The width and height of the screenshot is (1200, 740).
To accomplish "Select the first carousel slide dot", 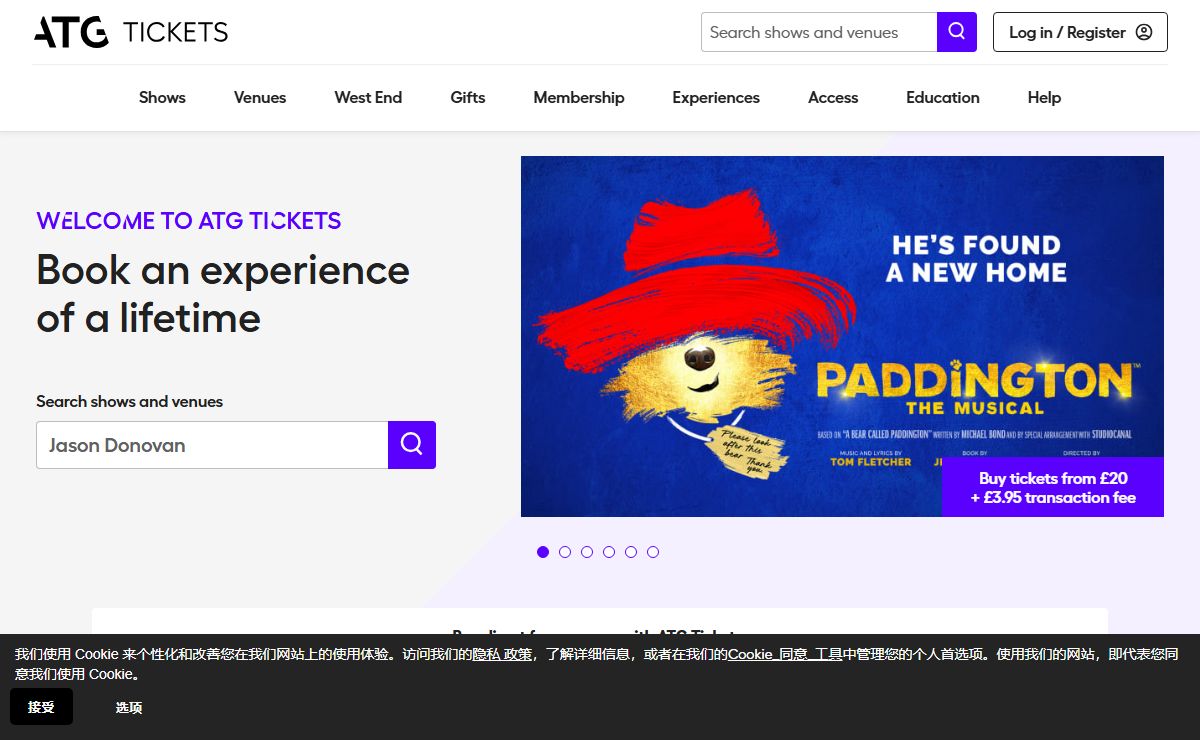I will (x=543, y=552).
